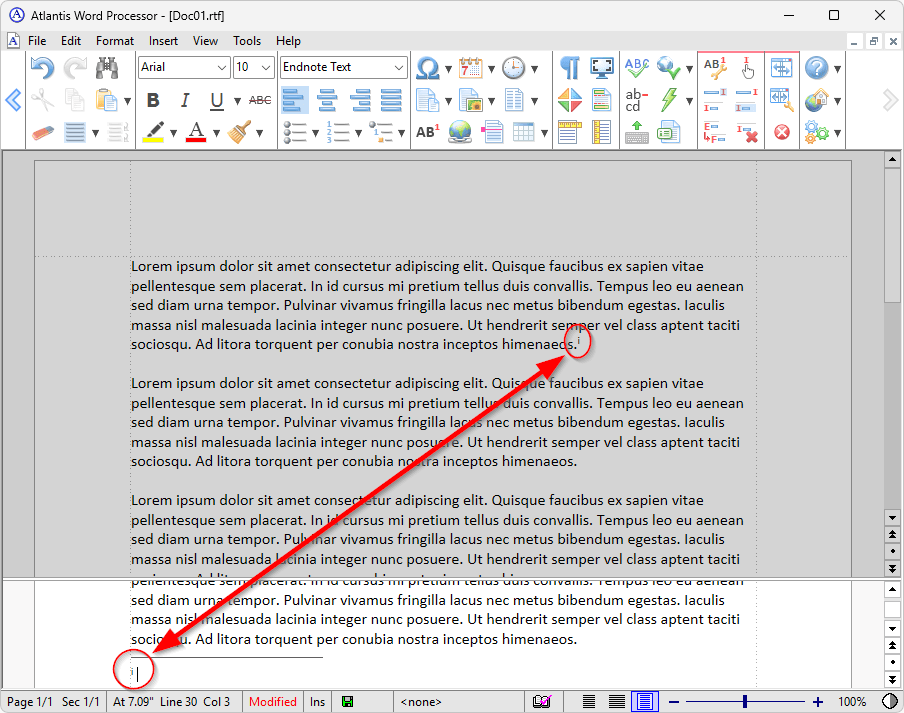Image resolution: width=904 pixels, height=713 pixels.
Task: Toggle Italic formatting
Action: coord(185,100)
